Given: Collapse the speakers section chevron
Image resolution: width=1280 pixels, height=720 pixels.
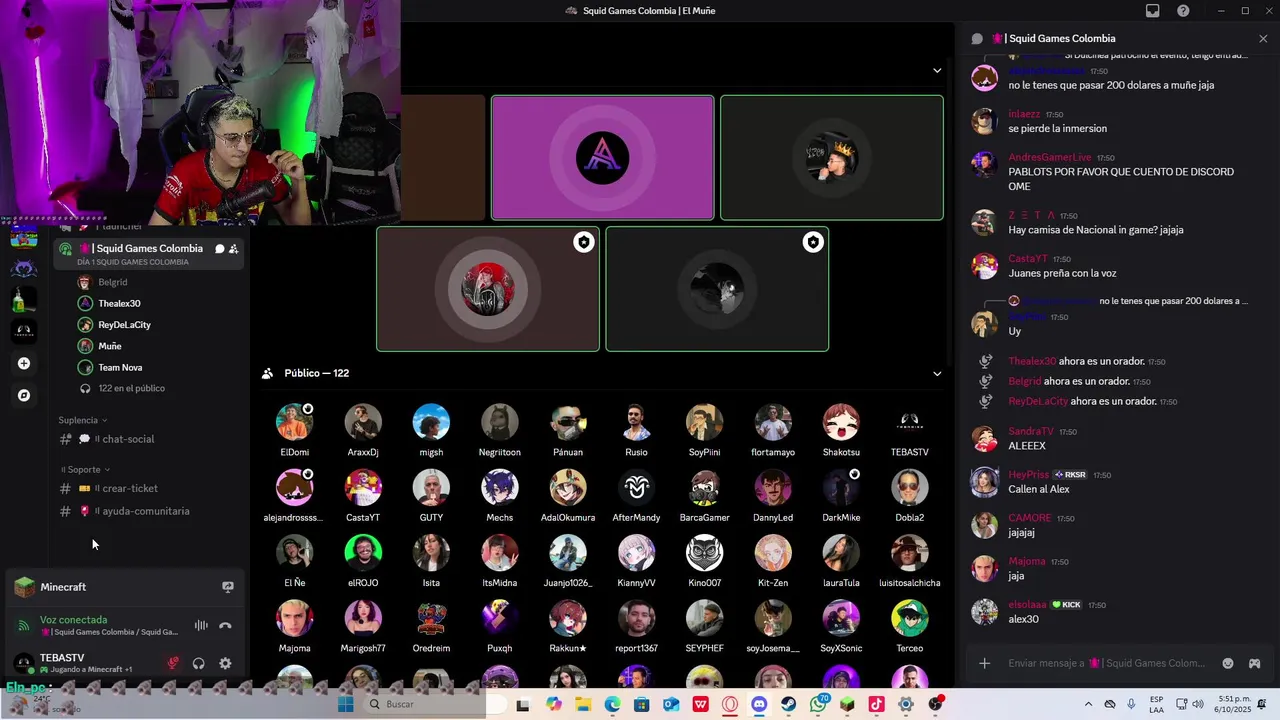Looking at the screenshot, I should pos(937,71).
